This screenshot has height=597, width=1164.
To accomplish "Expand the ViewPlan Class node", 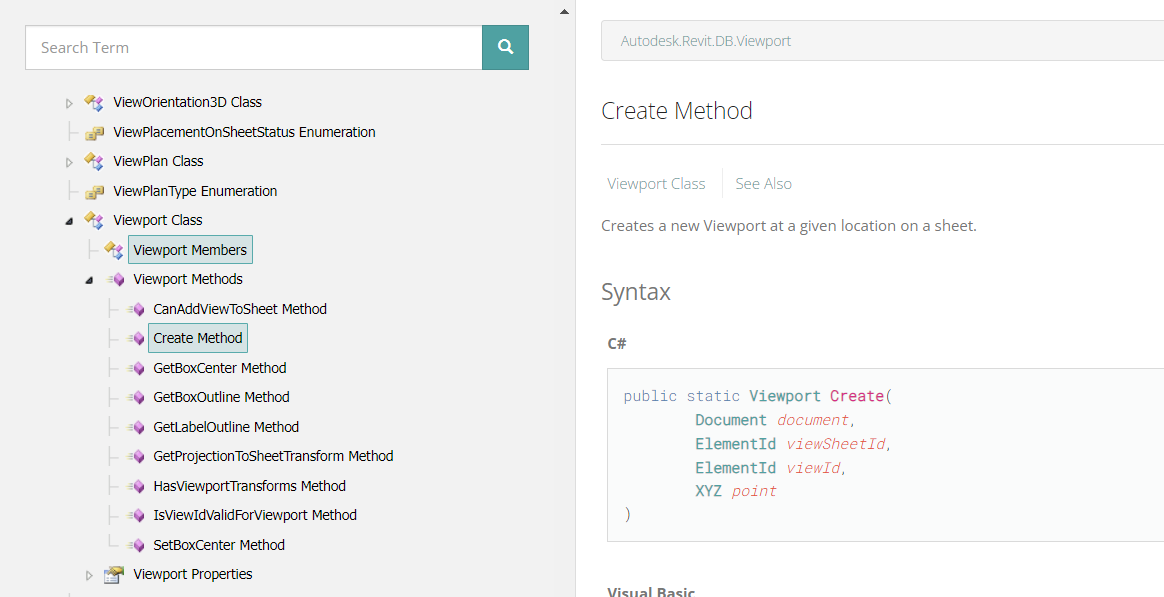I will tap(69, 162).
